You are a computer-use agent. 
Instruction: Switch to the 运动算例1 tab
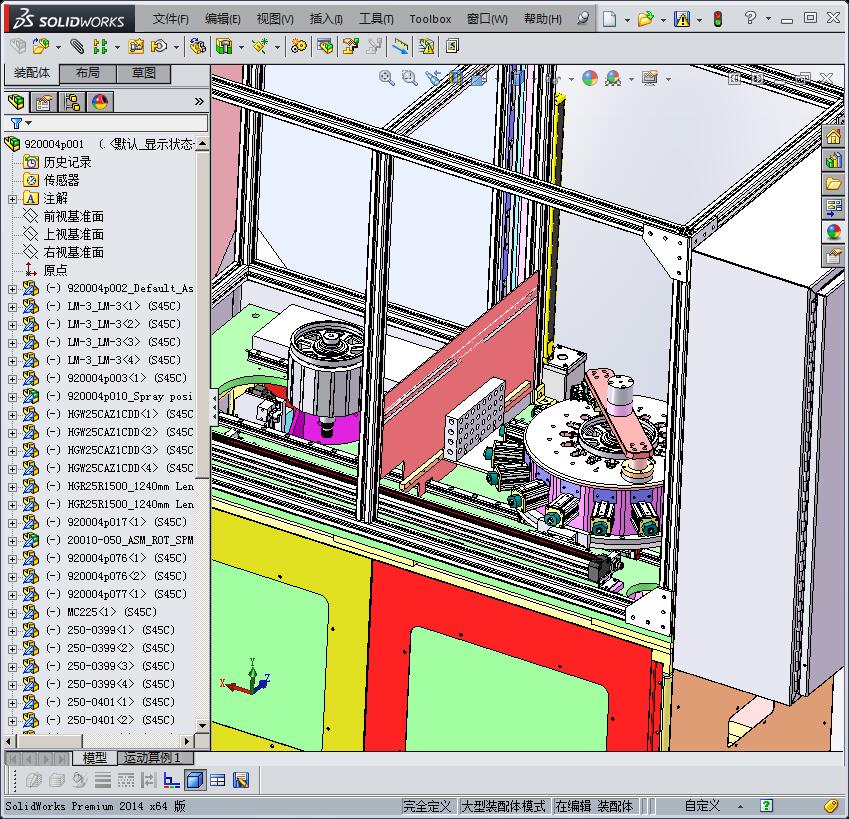click(155, 758)
